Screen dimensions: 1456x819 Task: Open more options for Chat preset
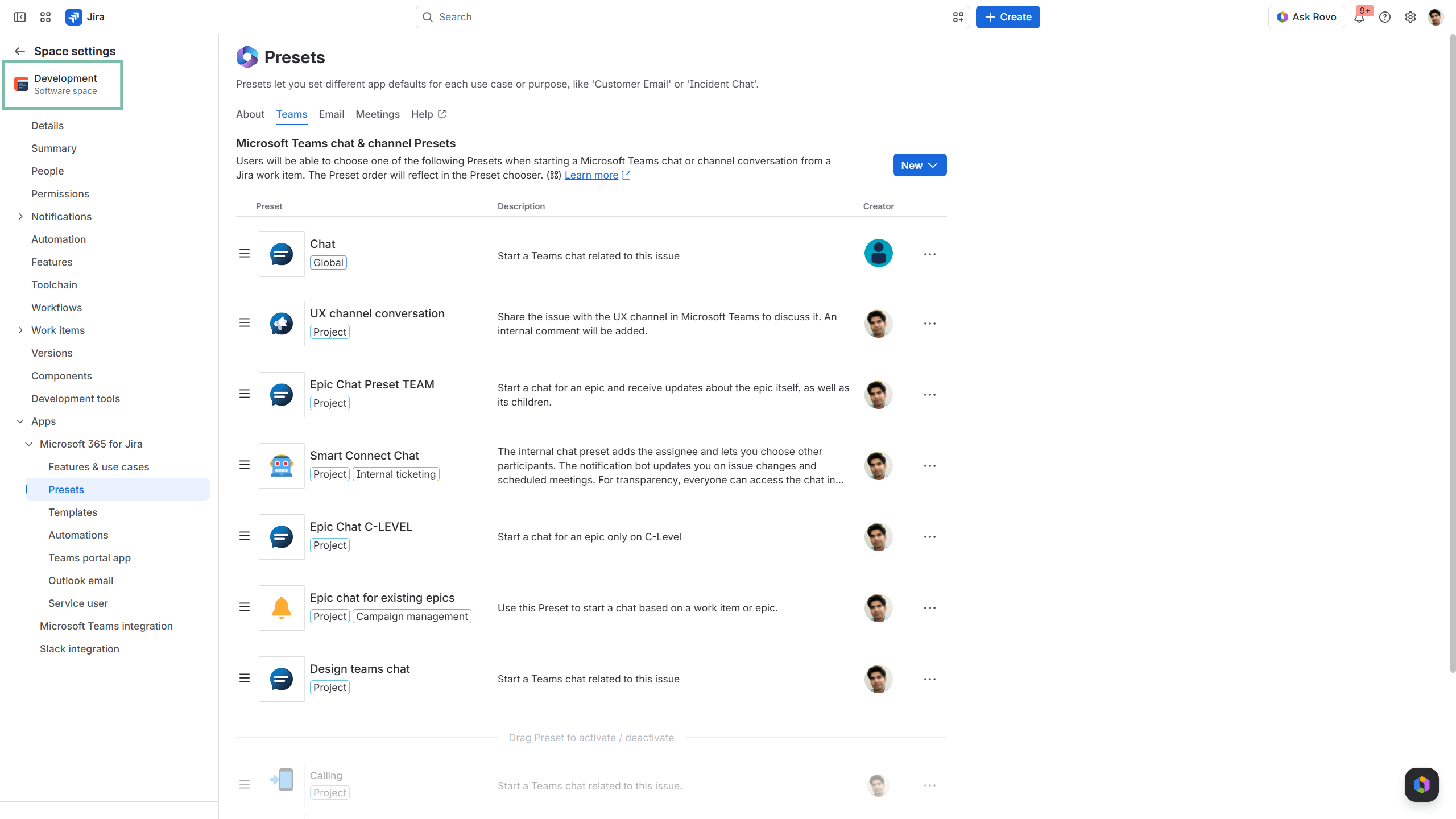point(930,254)
